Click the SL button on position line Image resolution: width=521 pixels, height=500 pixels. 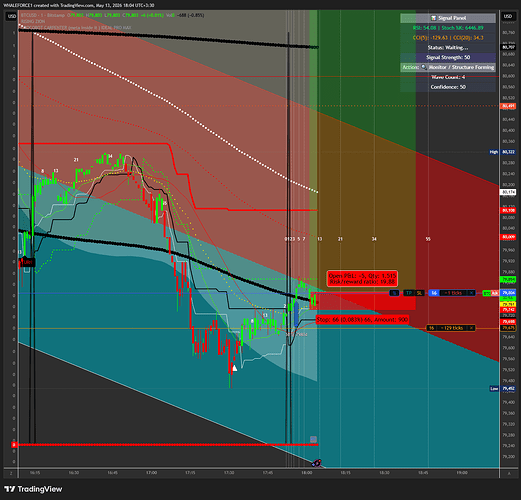tap(419, 293)
